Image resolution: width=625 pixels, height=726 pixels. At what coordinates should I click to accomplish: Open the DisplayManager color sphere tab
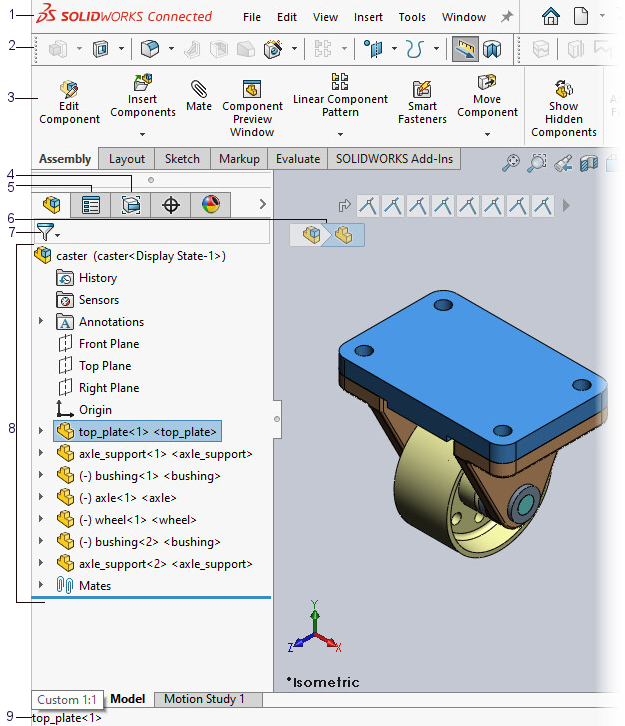click(x=210, y=205)
